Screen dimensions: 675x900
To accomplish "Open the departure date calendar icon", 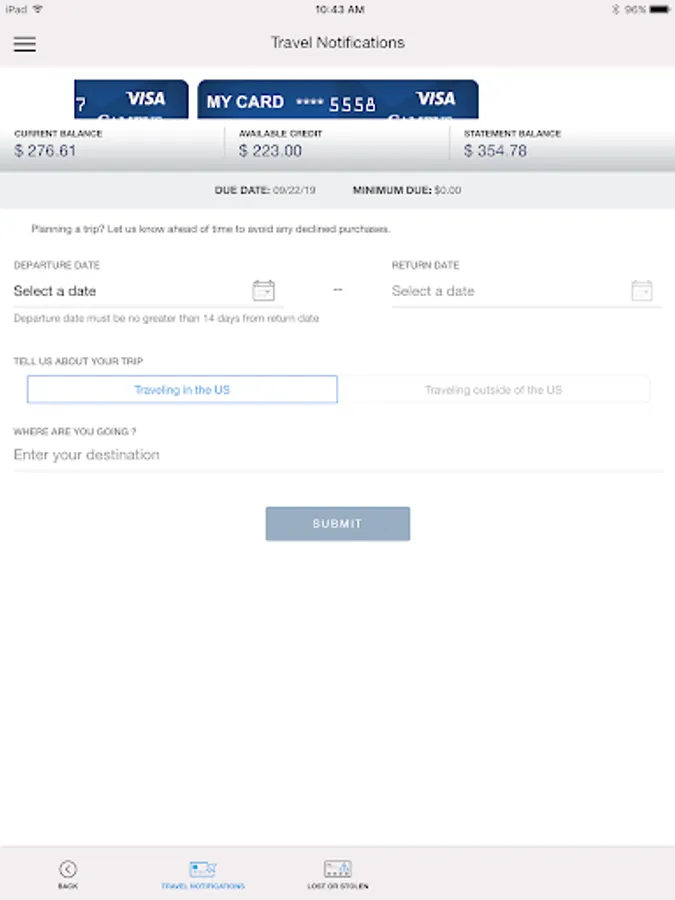I will click(x=263, y=290).
